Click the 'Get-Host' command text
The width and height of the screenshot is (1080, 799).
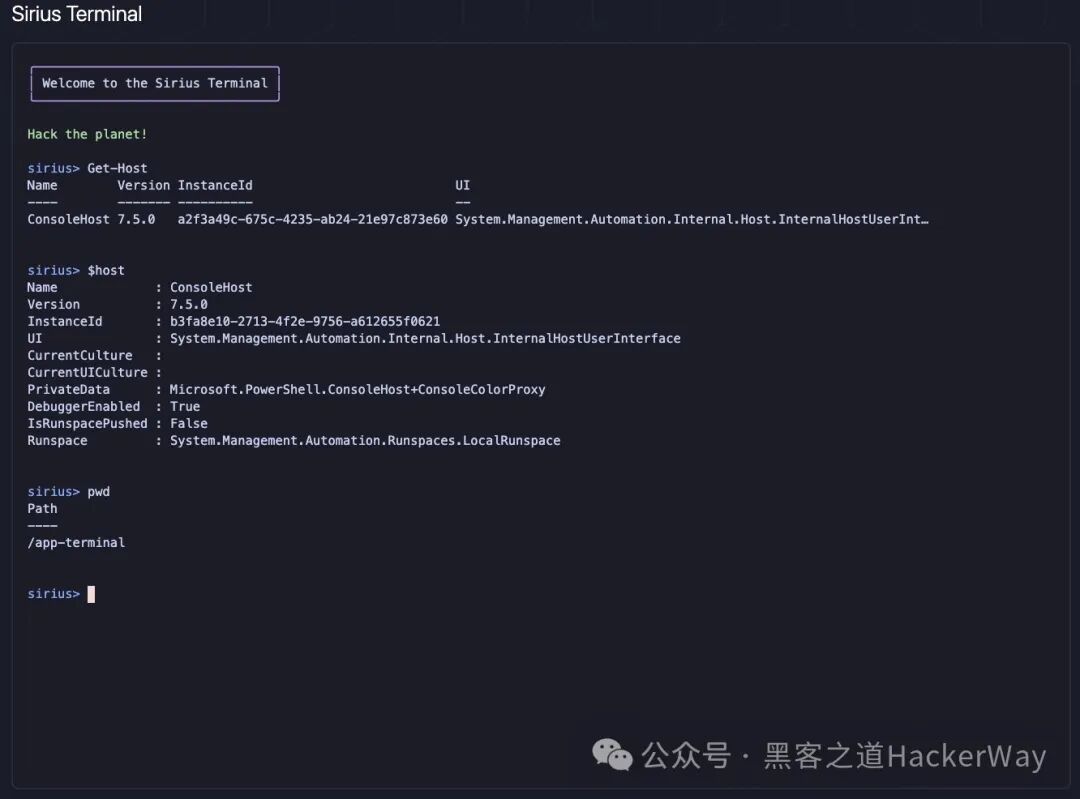click(117, 168)
